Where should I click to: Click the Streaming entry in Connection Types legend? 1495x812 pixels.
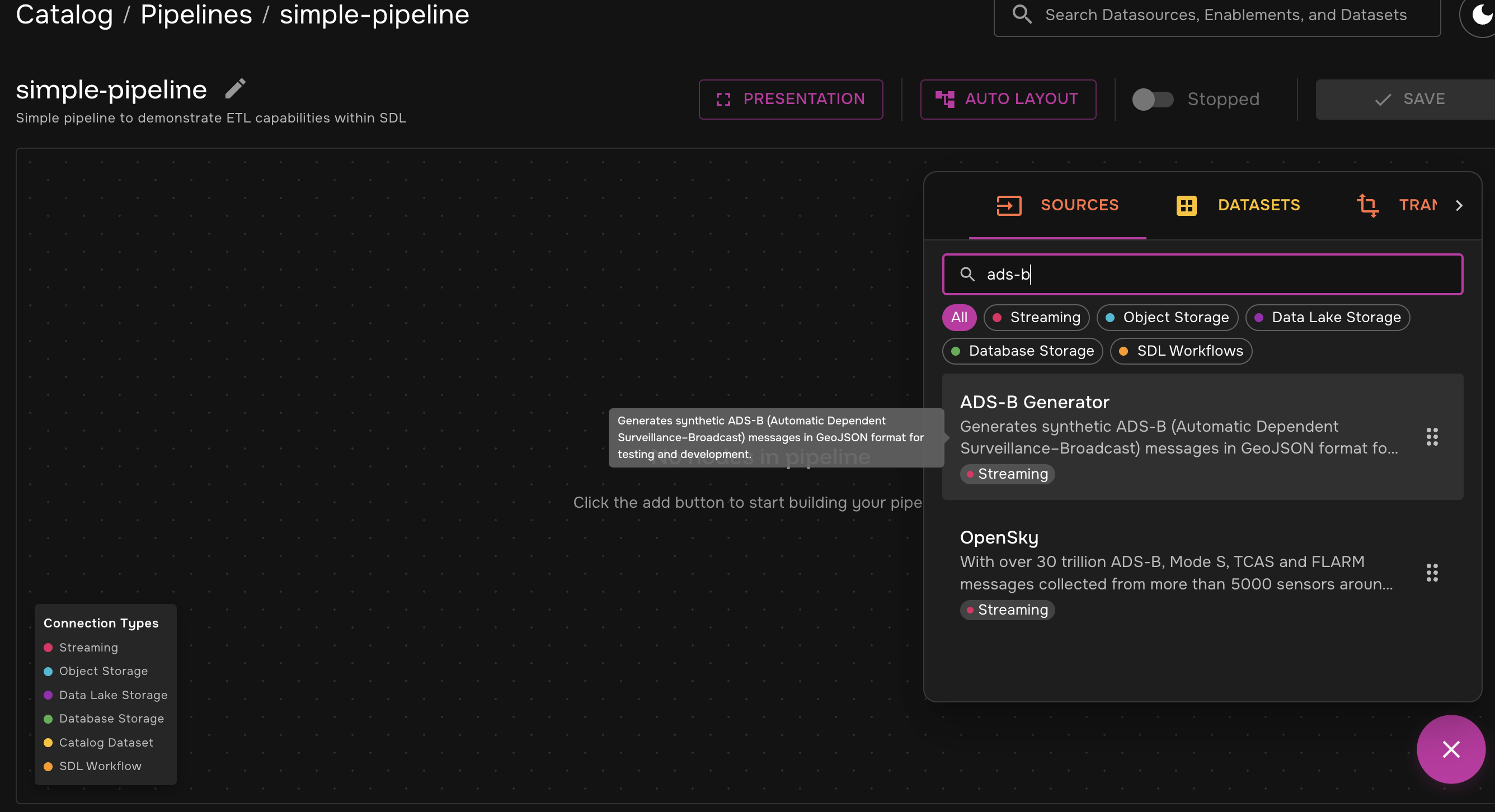point(81,647)
